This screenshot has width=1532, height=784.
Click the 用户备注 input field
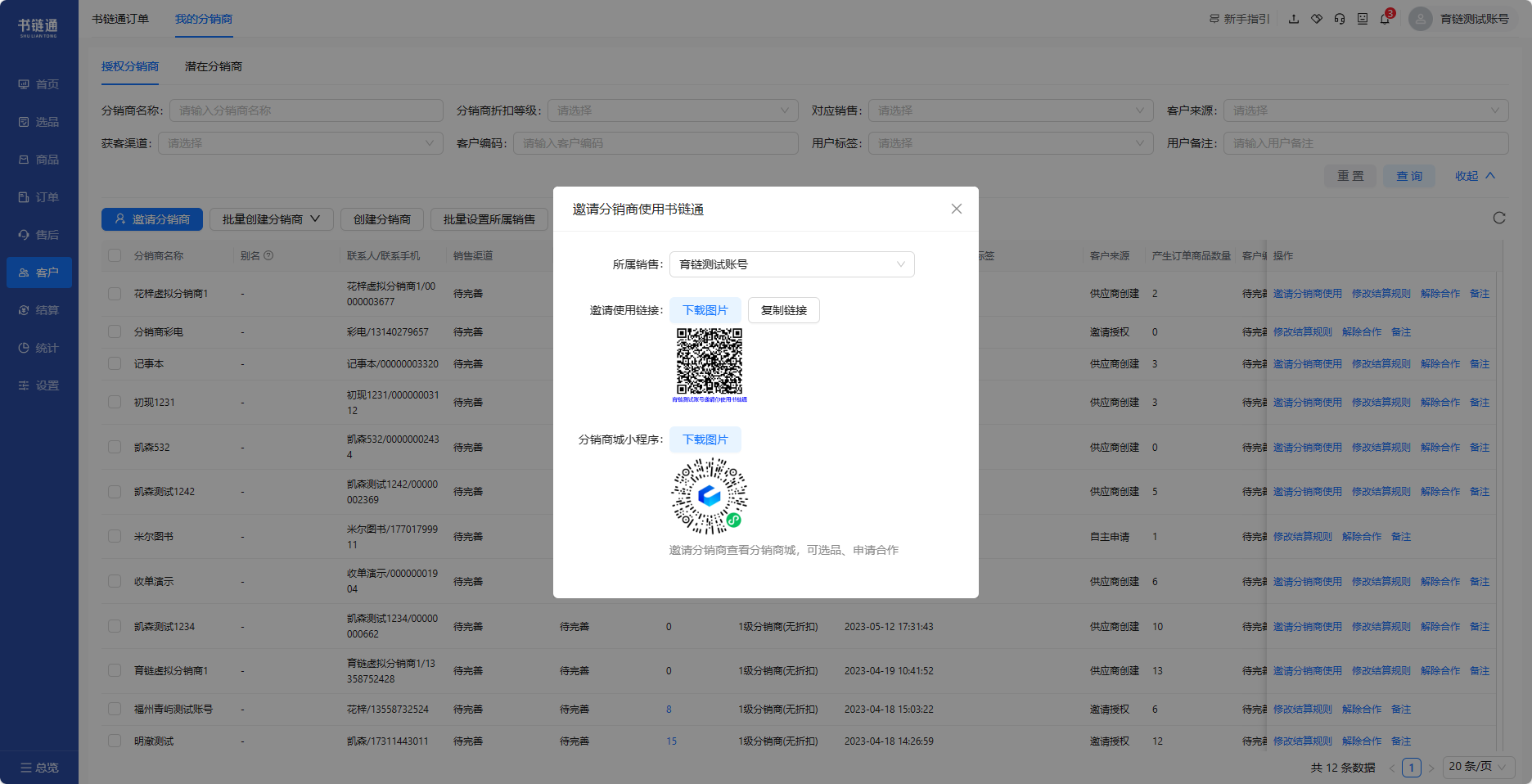click(1366, 143)
